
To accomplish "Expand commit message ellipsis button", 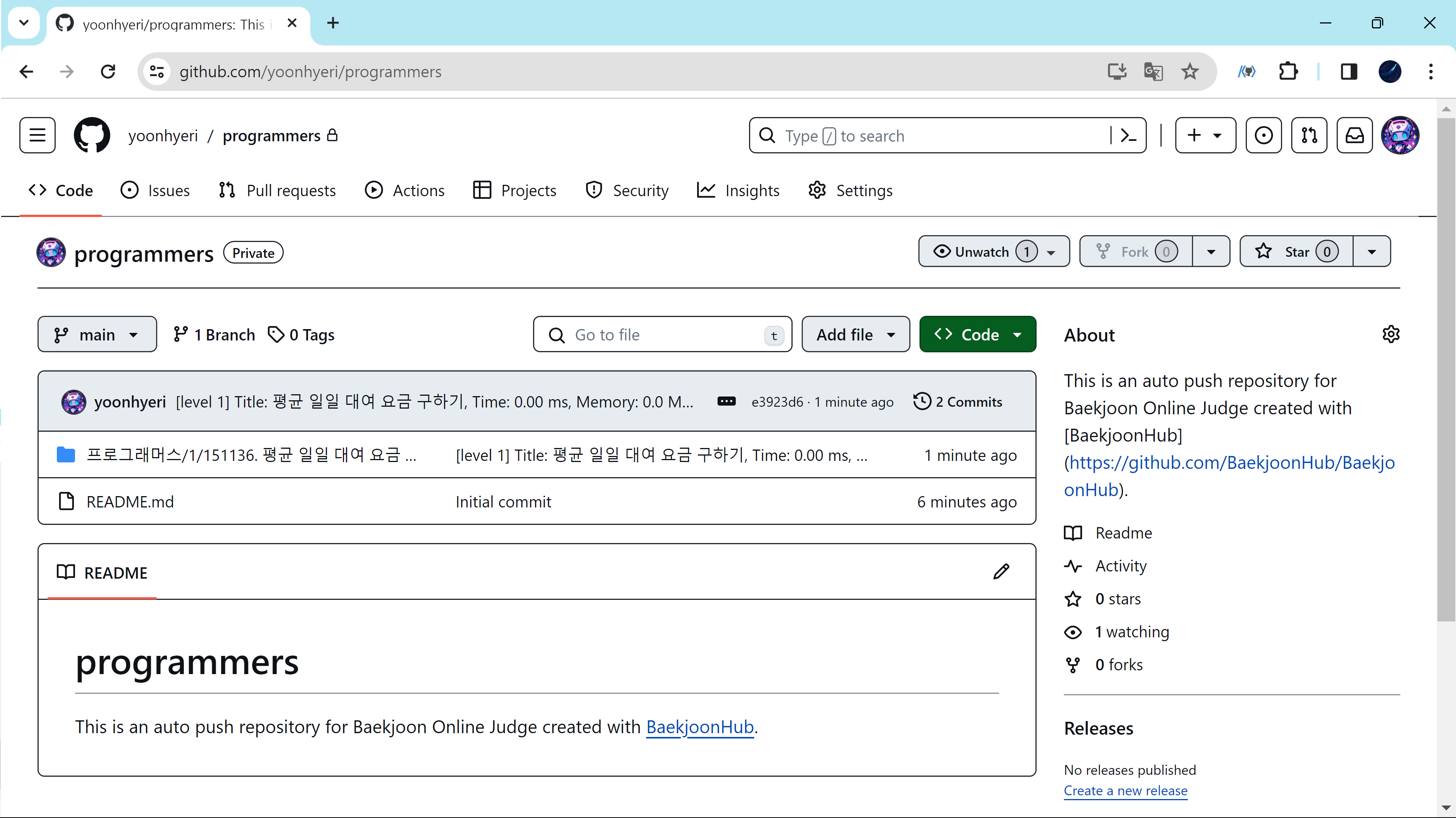I will [x=726, y=402].
